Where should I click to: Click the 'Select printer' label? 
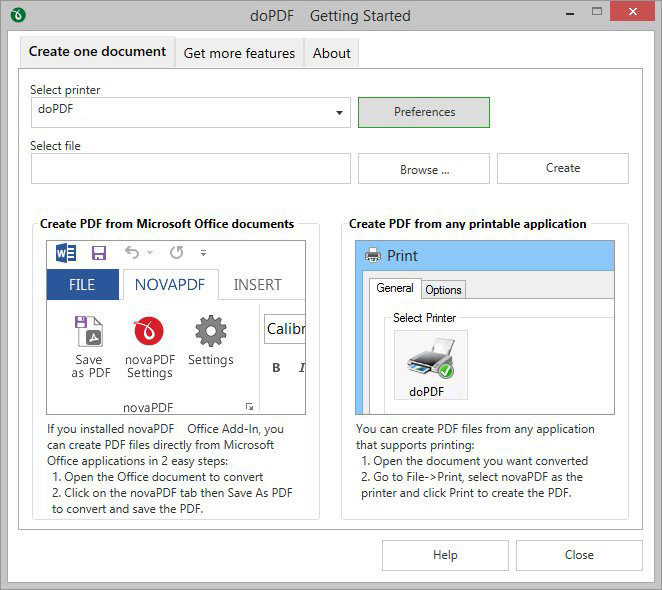pos(65,90)
